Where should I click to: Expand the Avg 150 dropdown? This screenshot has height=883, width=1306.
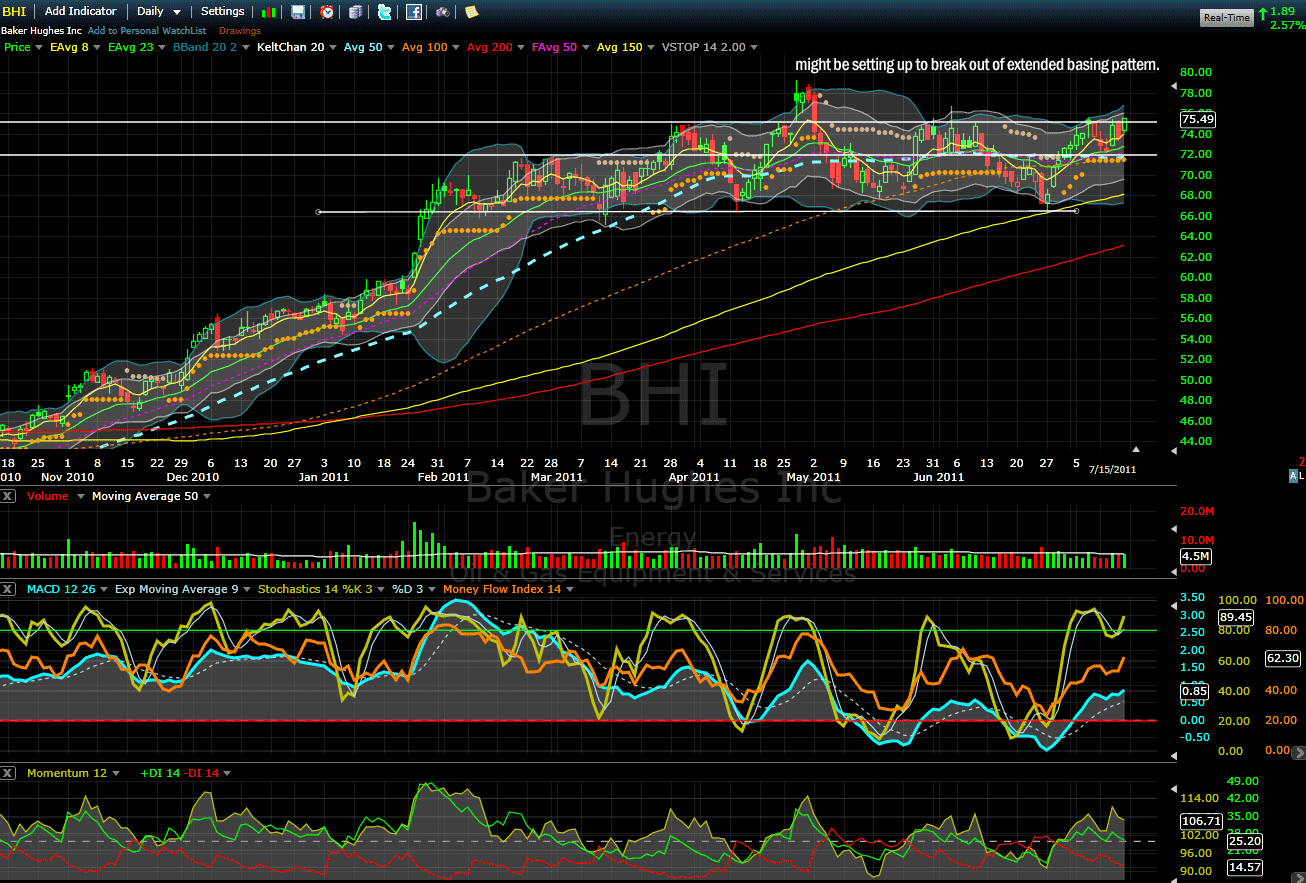650,47
